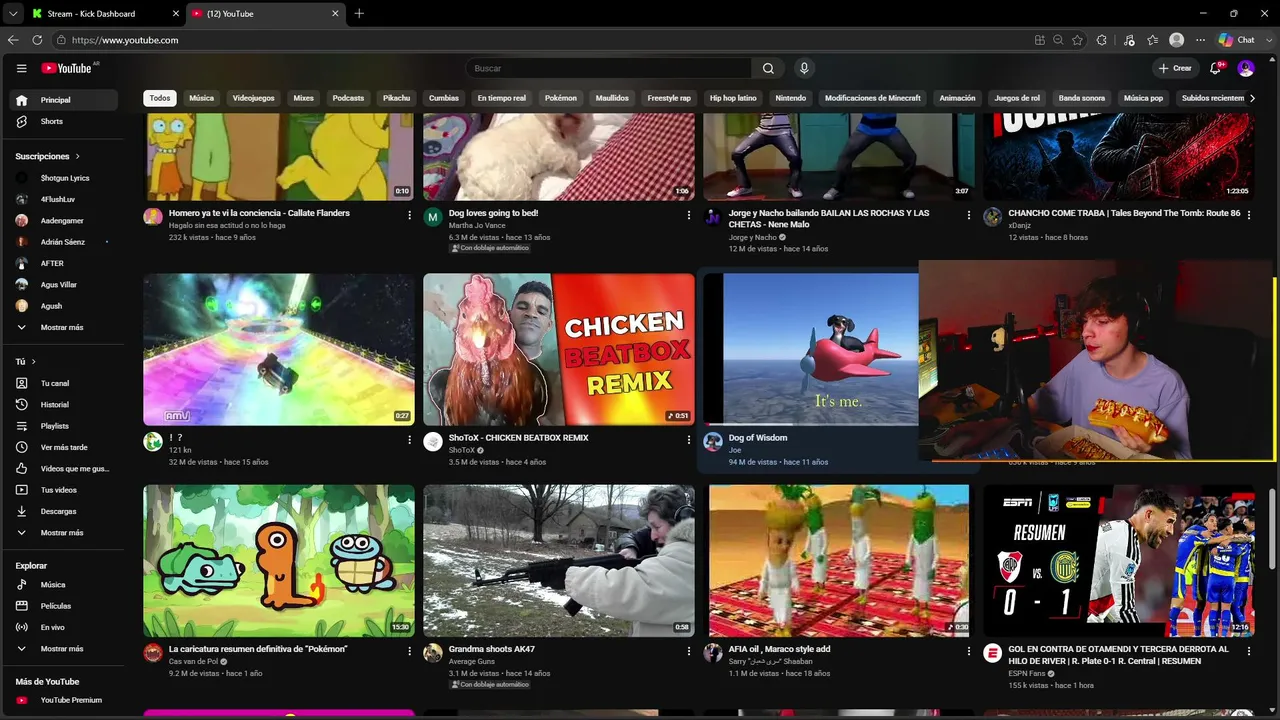This screenshot has height=720, width=1280.
Task: Open Videos que me gustan list
Action: (x=64, y=469)
